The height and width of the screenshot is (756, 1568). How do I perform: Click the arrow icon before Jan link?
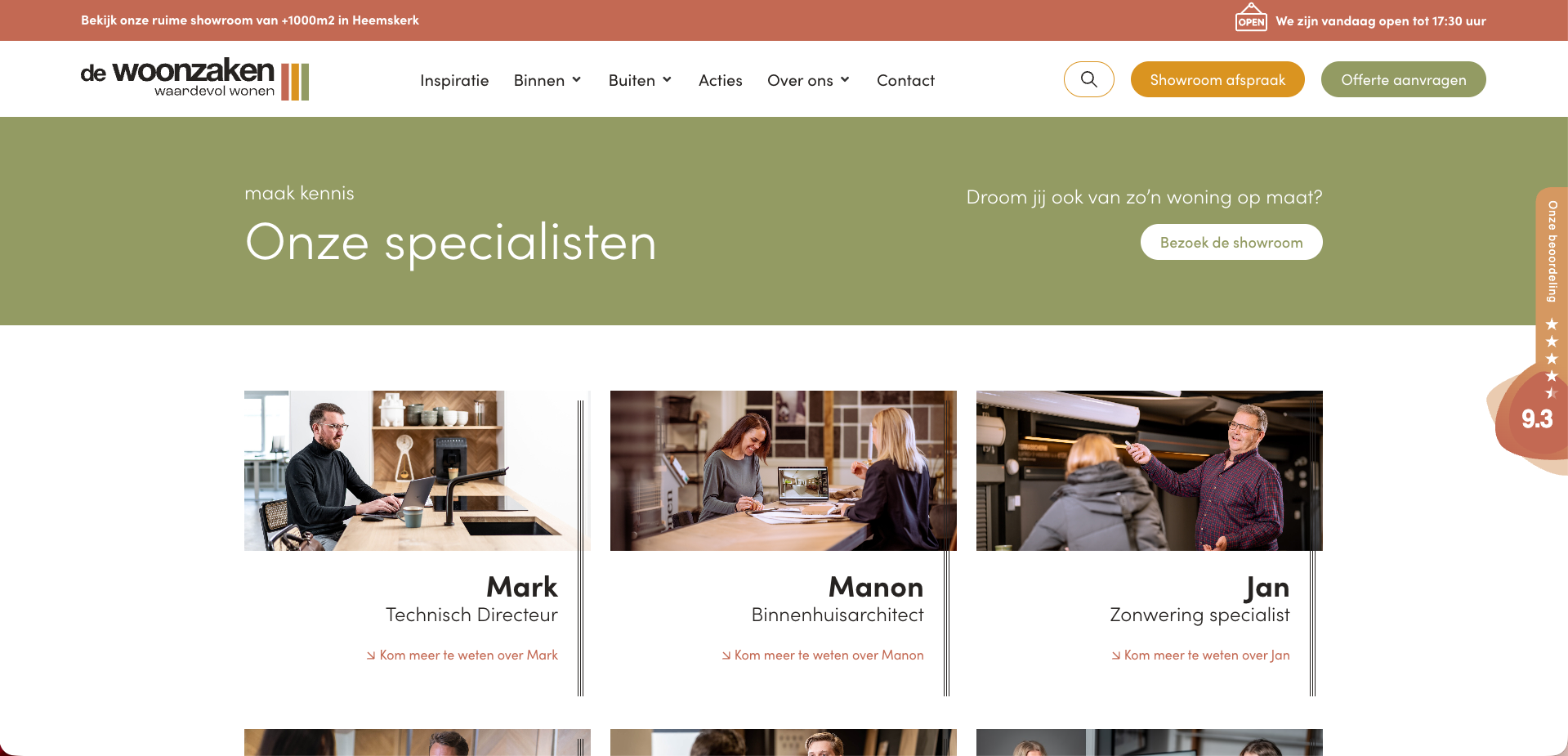point(1115,655)
